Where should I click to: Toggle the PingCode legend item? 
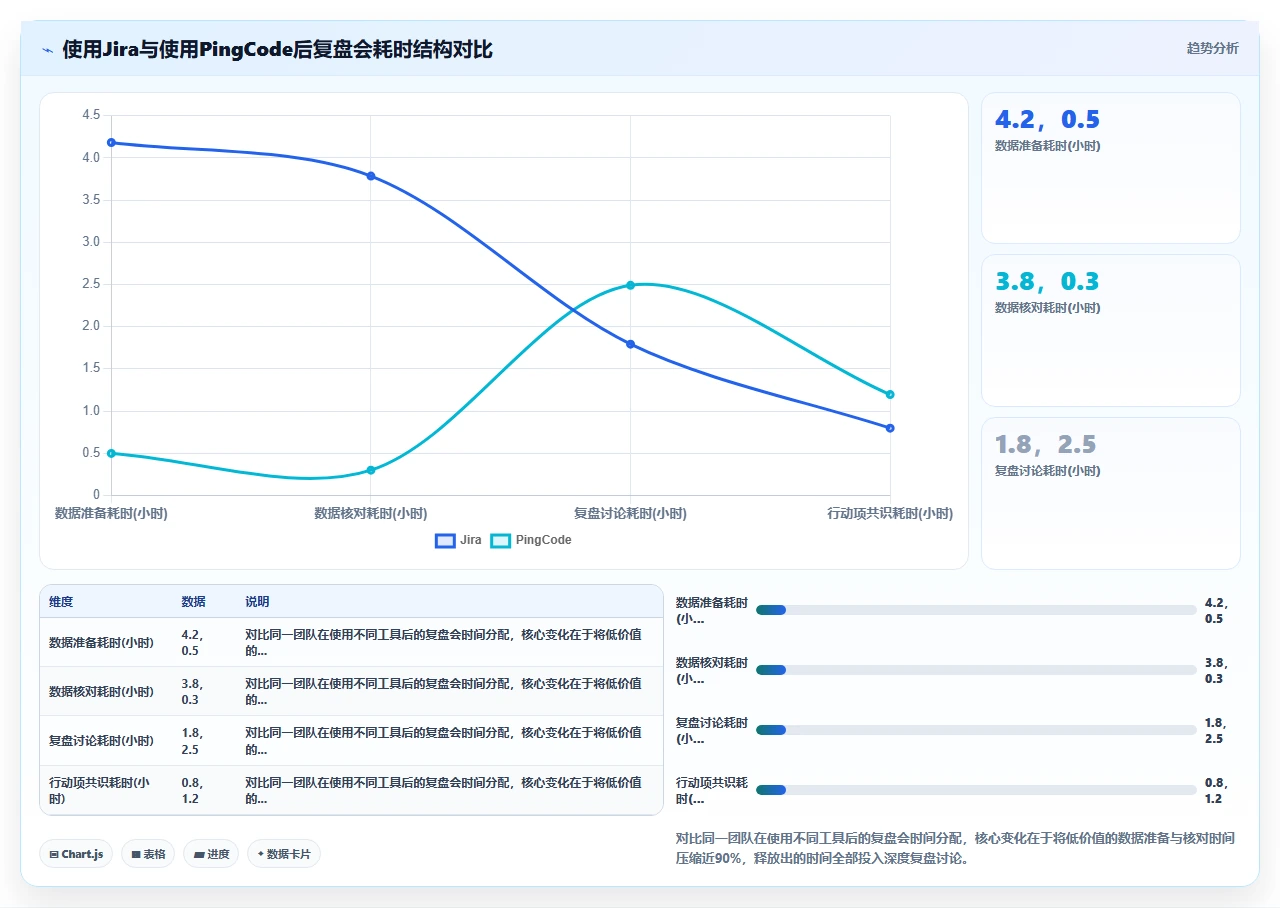[530, 540]
